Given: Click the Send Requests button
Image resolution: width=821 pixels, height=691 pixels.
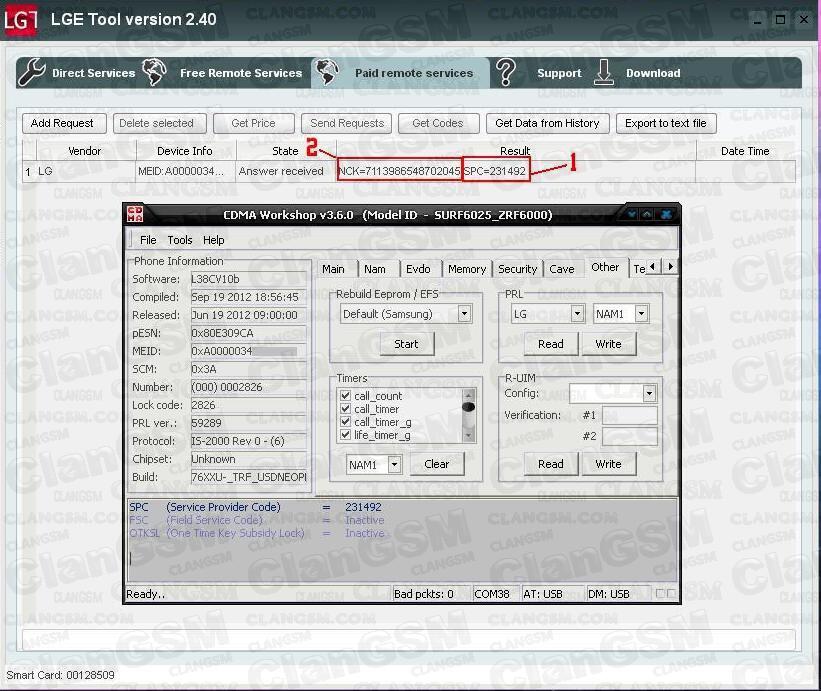Looking at the screenshot, I should point(346,124).
